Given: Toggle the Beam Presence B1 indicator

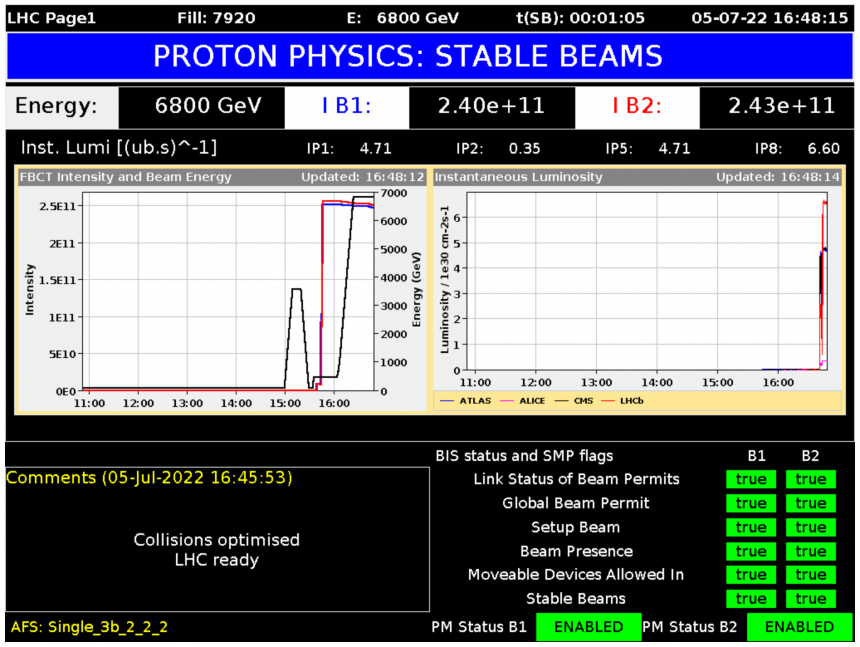Looking at the screenshot, I should tap(750, 551).
